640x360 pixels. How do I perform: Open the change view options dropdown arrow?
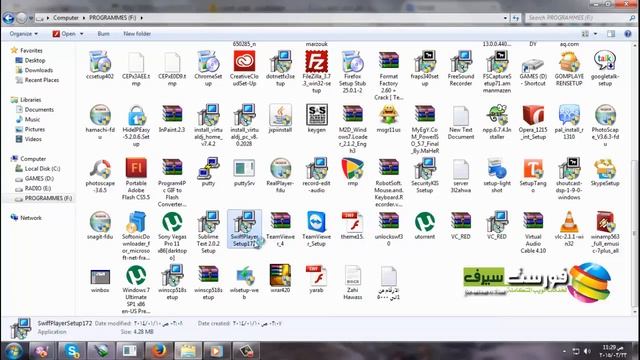pyautogui.click(x=595, y=34)
